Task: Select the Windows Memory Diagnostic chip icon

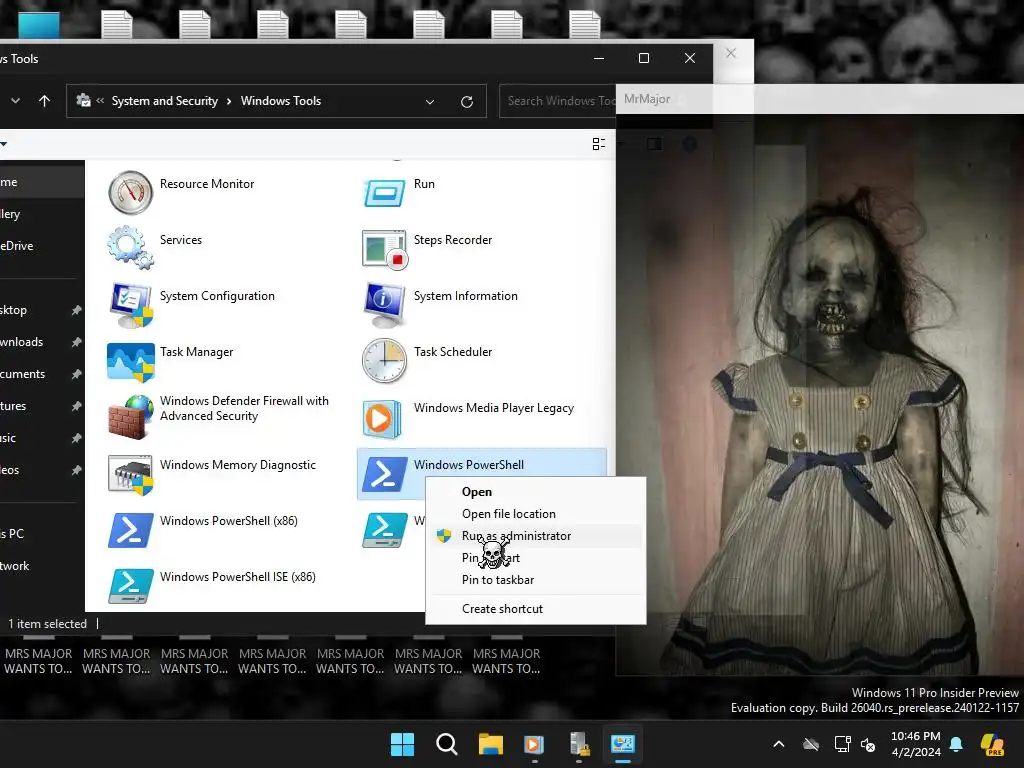Action: click(131, 474)
